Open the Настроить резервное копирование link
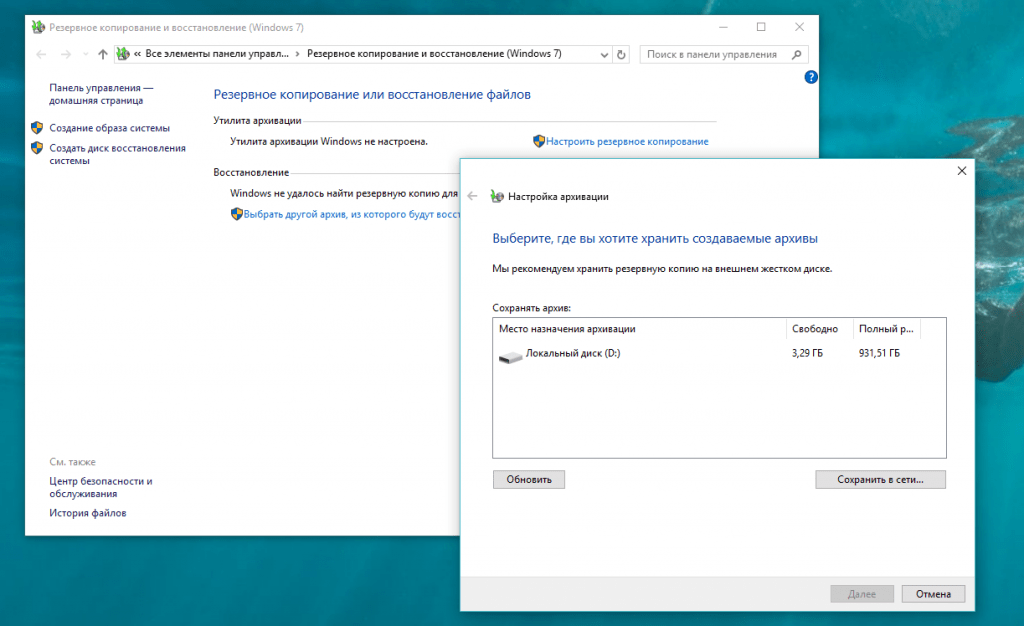 pyautogui.click(x=627, y=141)
